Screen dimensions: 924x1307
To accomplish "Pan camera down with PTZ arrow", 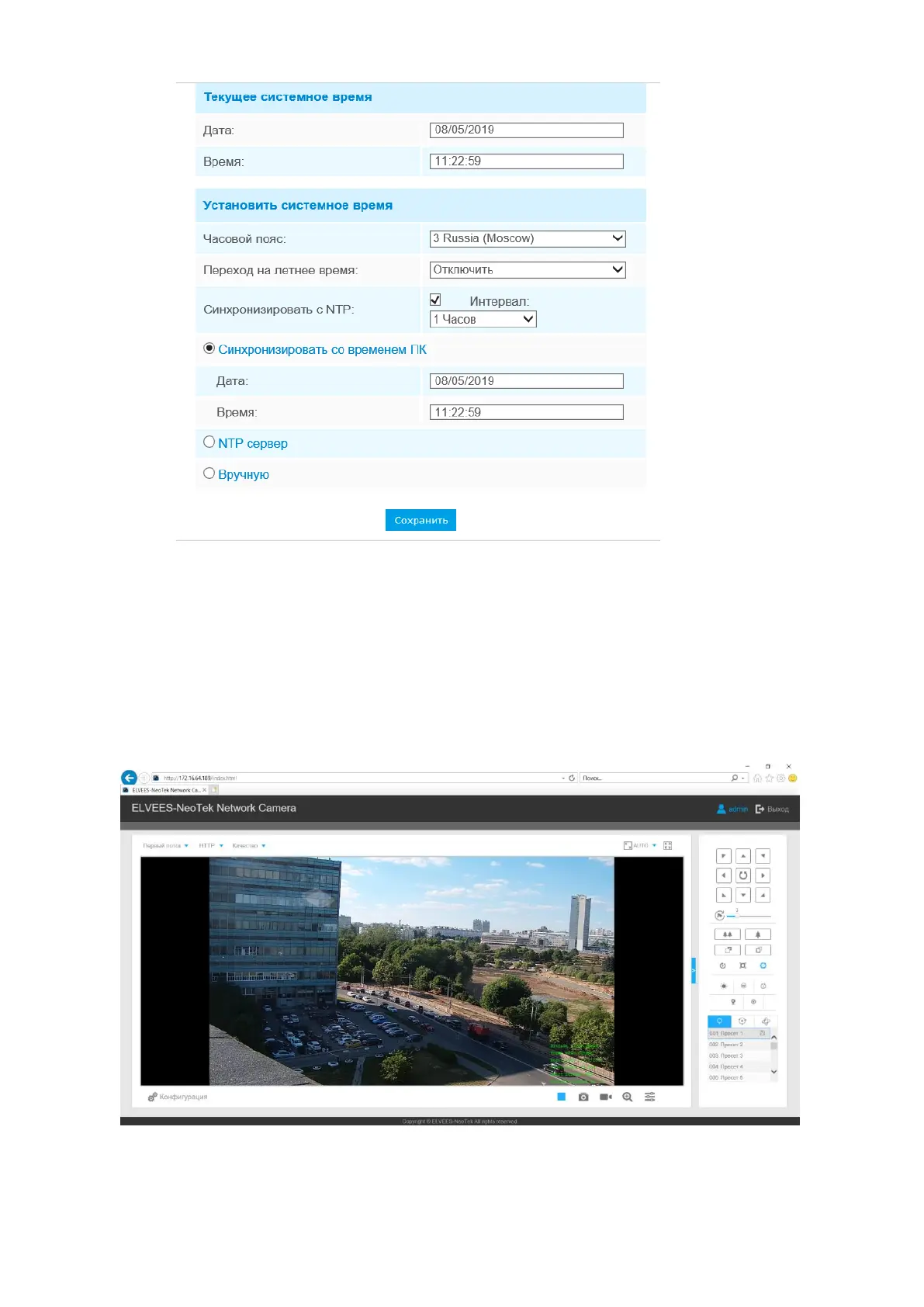I will coord(743,895).
